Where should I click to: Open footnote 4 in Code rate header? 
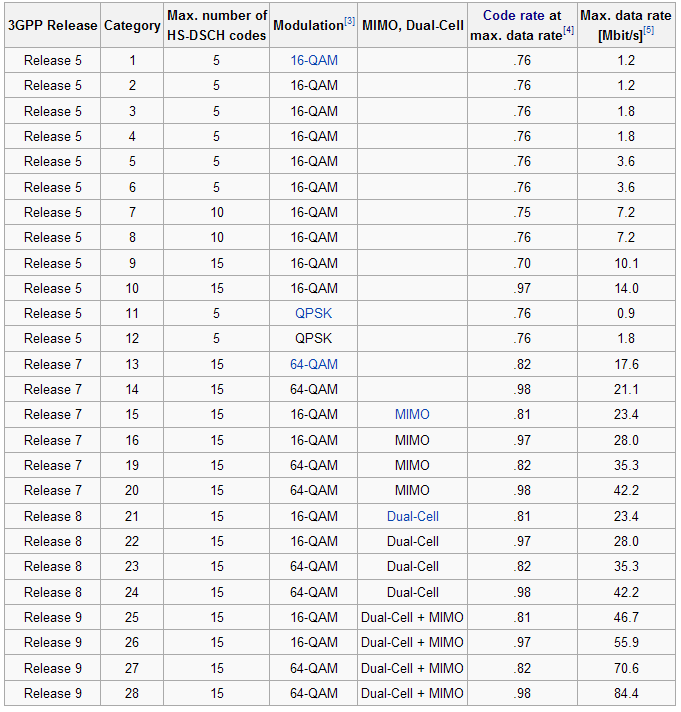click(568, 30)
